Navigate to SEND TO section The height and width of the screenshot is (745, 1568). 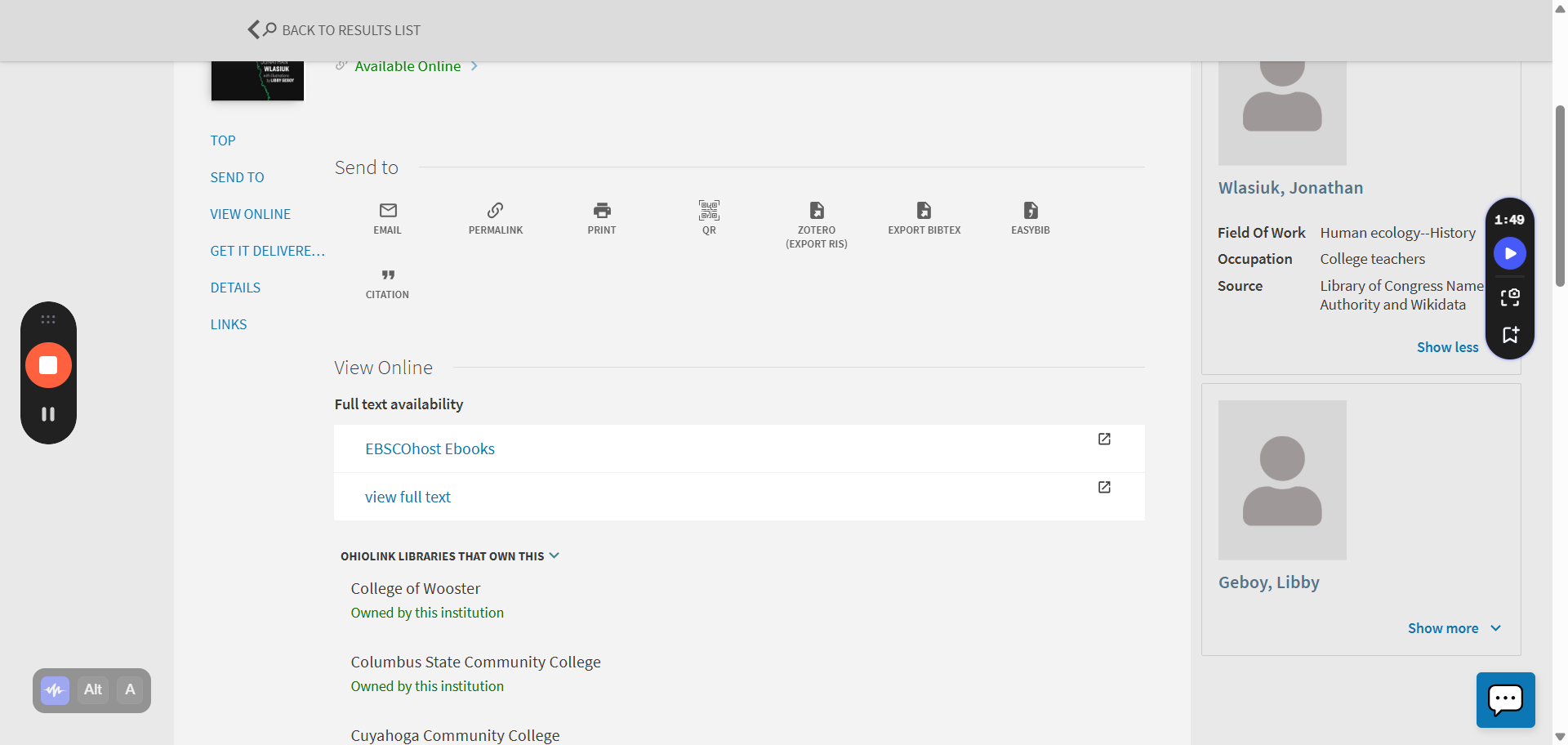click(237, 176)
